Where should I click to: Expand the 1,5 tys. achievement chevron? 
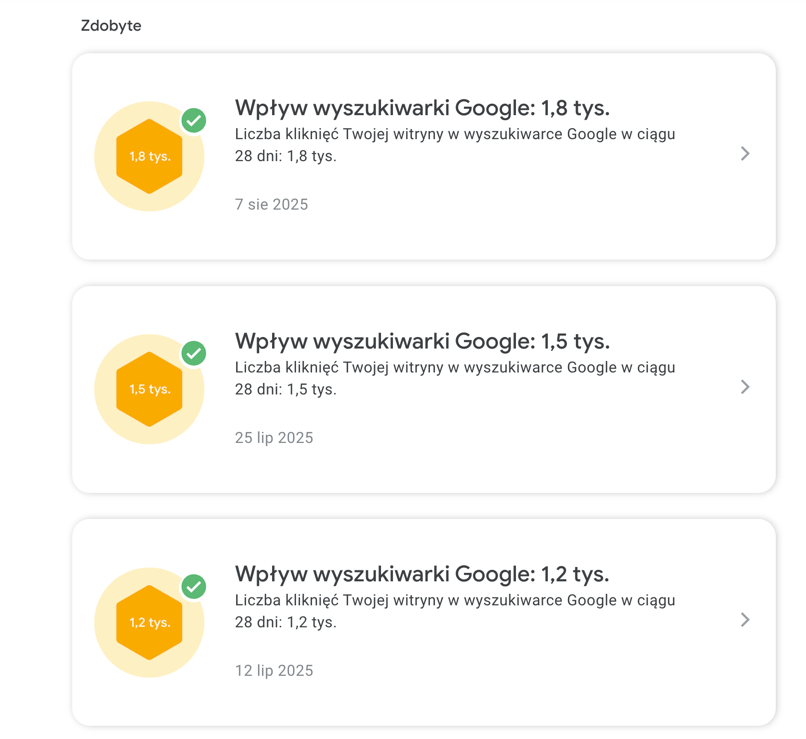tap(745, 387)
